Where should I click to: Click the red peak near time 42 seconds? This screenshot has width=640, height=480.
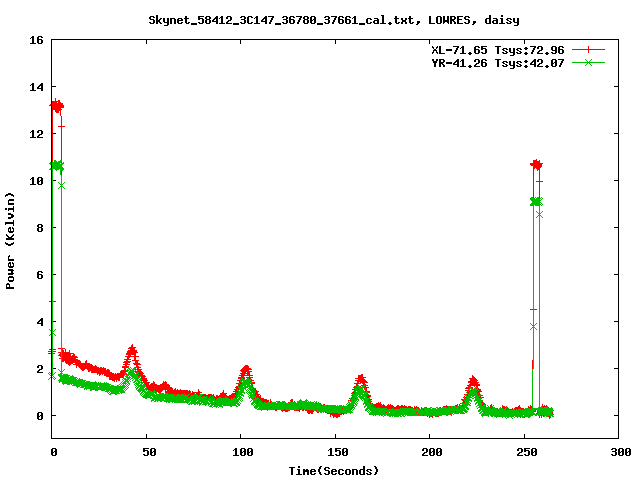tap(132, 351)
